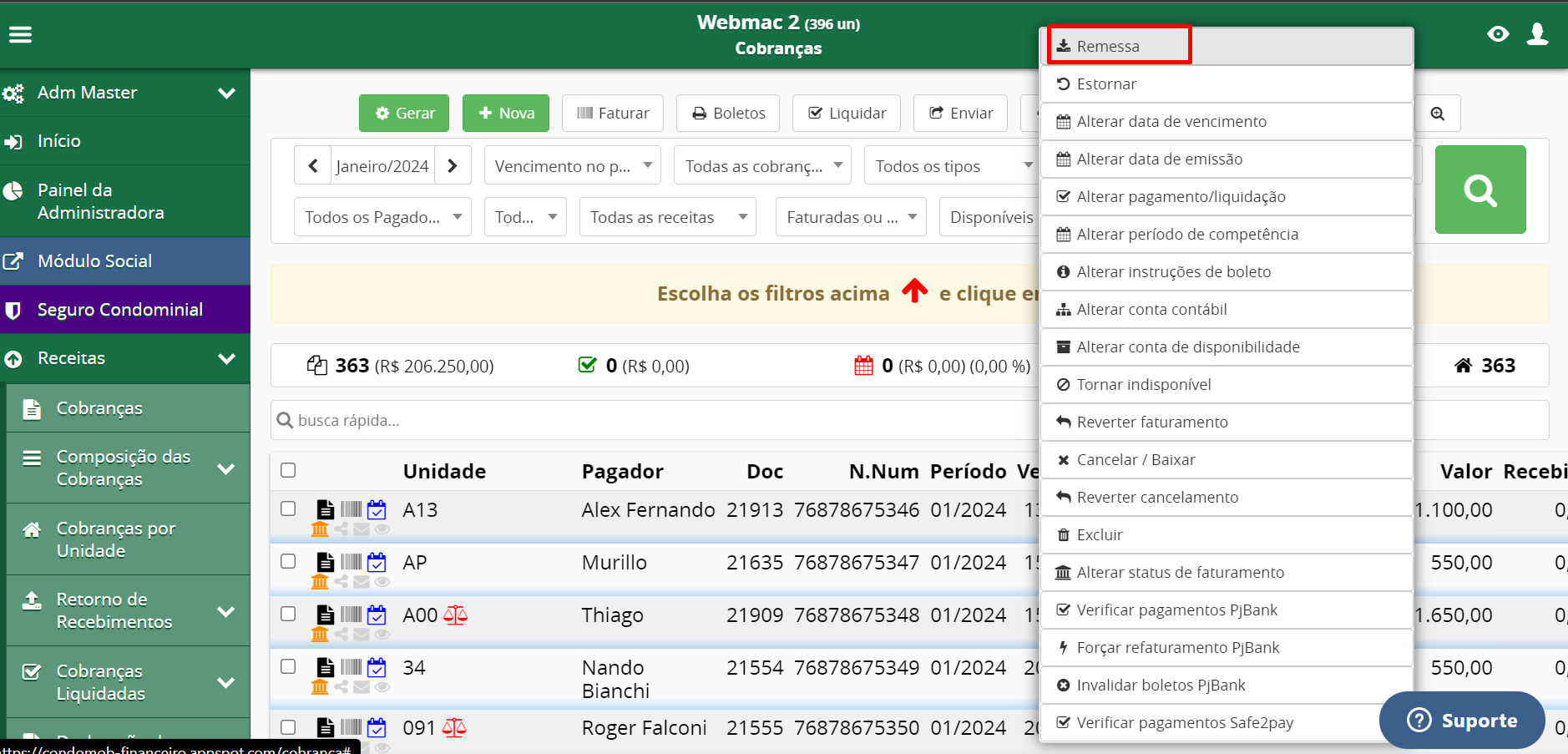Click envelope icon in row 34

pos(362,687)
